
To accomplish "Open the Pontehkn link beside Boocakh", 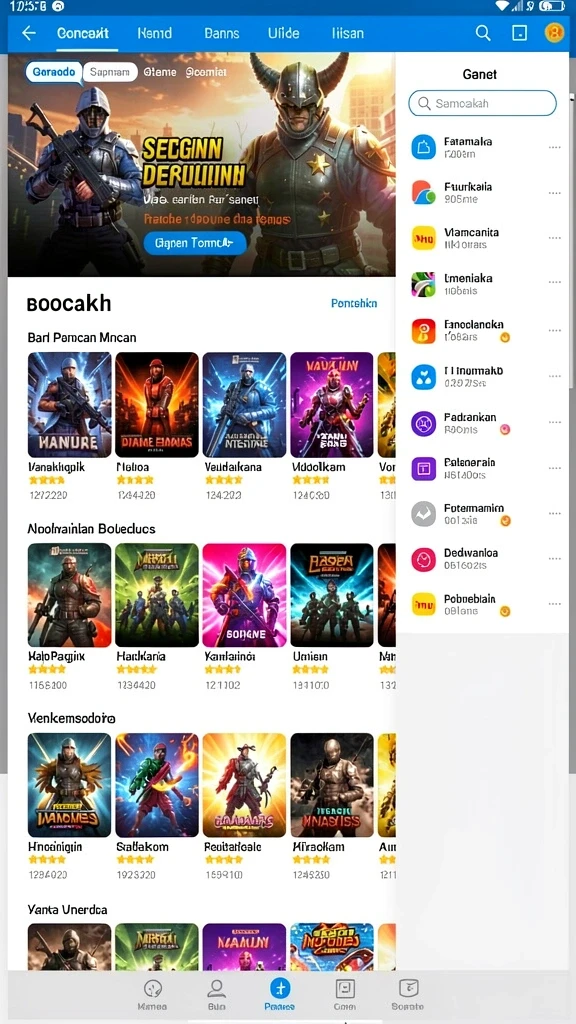I will (354, 303).
